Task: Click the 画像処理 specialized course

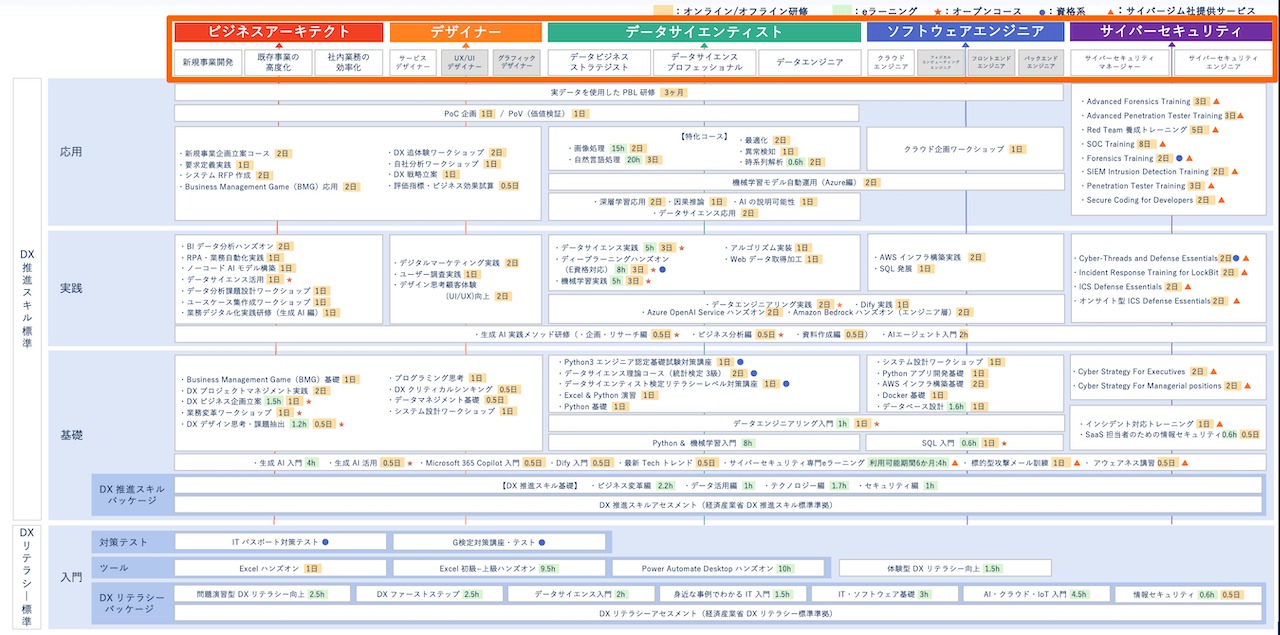Action: [588, 148]
